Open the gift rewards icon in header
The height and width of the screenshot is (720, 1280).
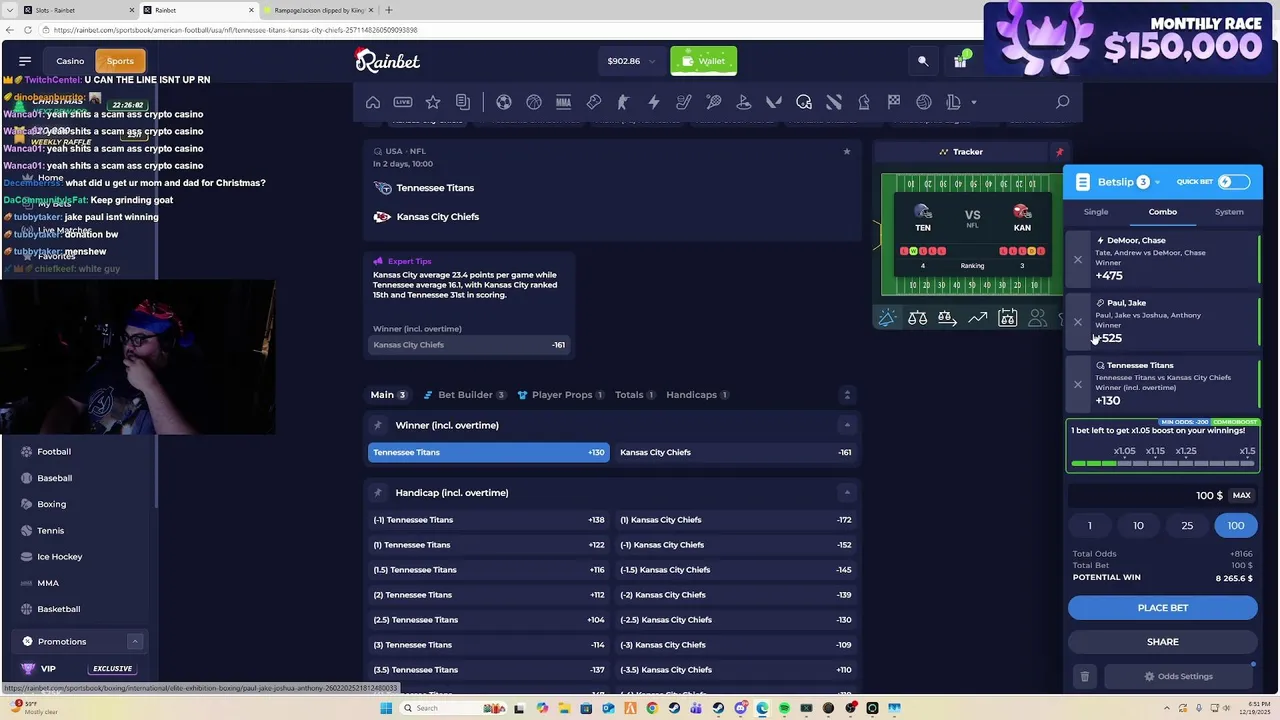point(960,61)
